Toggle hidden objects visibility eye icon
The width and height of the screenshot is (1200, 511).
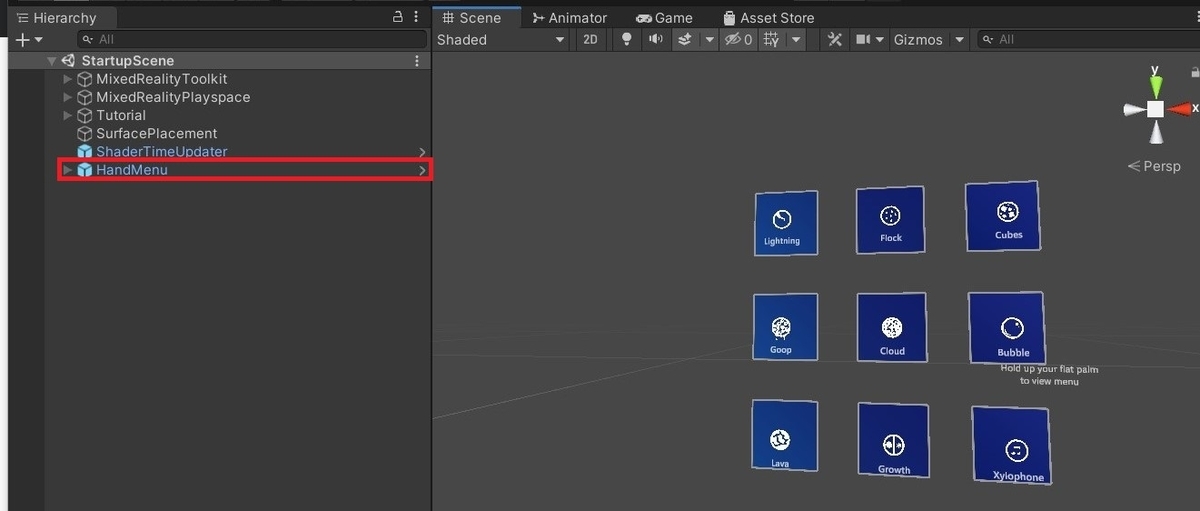(739, 40)
